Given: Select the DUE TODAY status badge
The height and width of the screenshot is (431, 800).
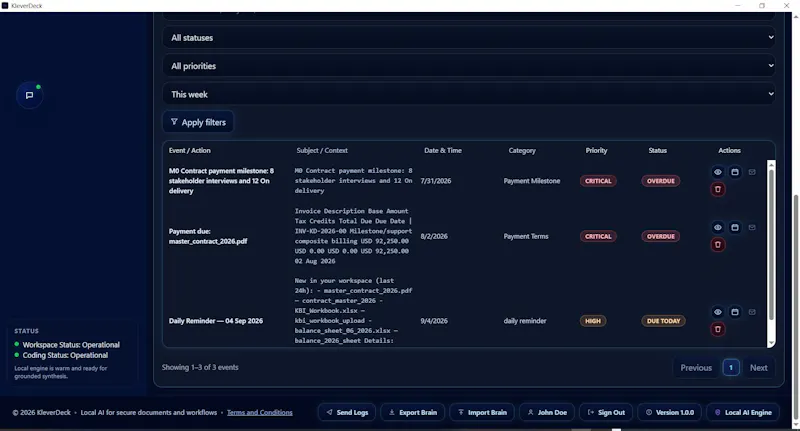Looking at the screenshot, I should click(x=663, y=321).
